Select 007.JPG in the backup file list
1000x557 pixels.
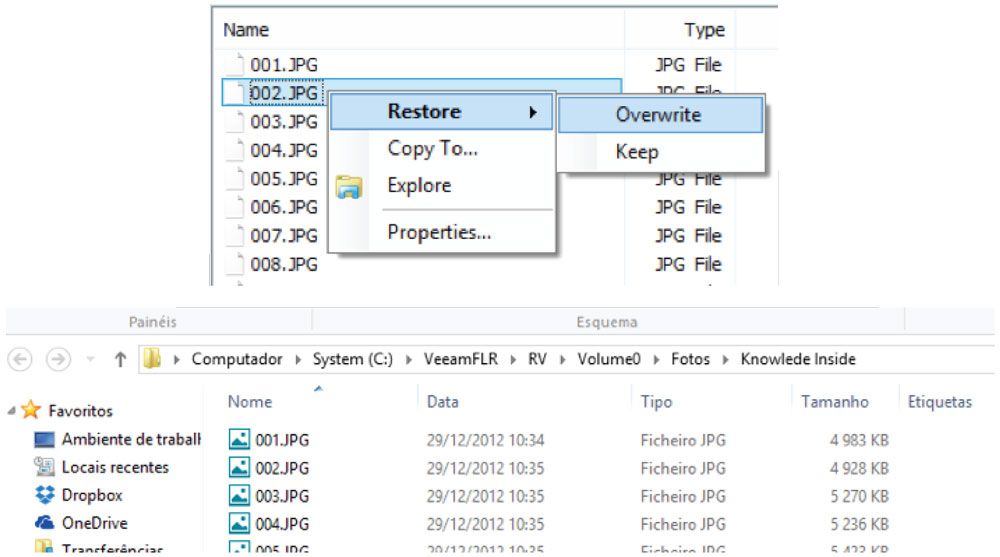(x=283, y=236)
